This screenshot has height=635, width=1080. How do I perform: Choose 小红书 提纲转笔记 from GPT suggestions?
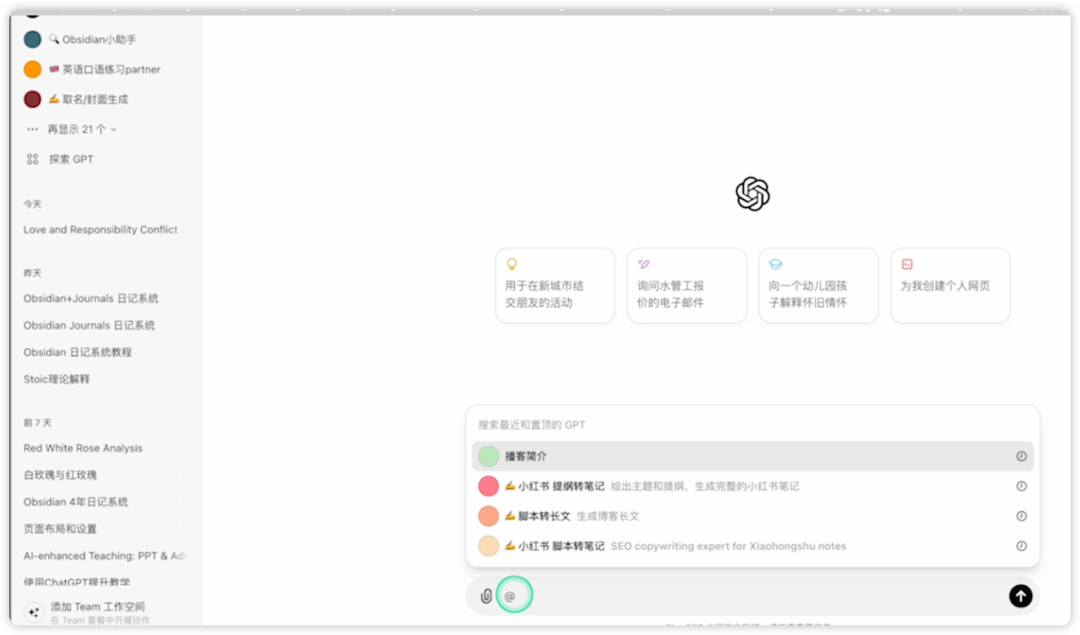[560, 486]
